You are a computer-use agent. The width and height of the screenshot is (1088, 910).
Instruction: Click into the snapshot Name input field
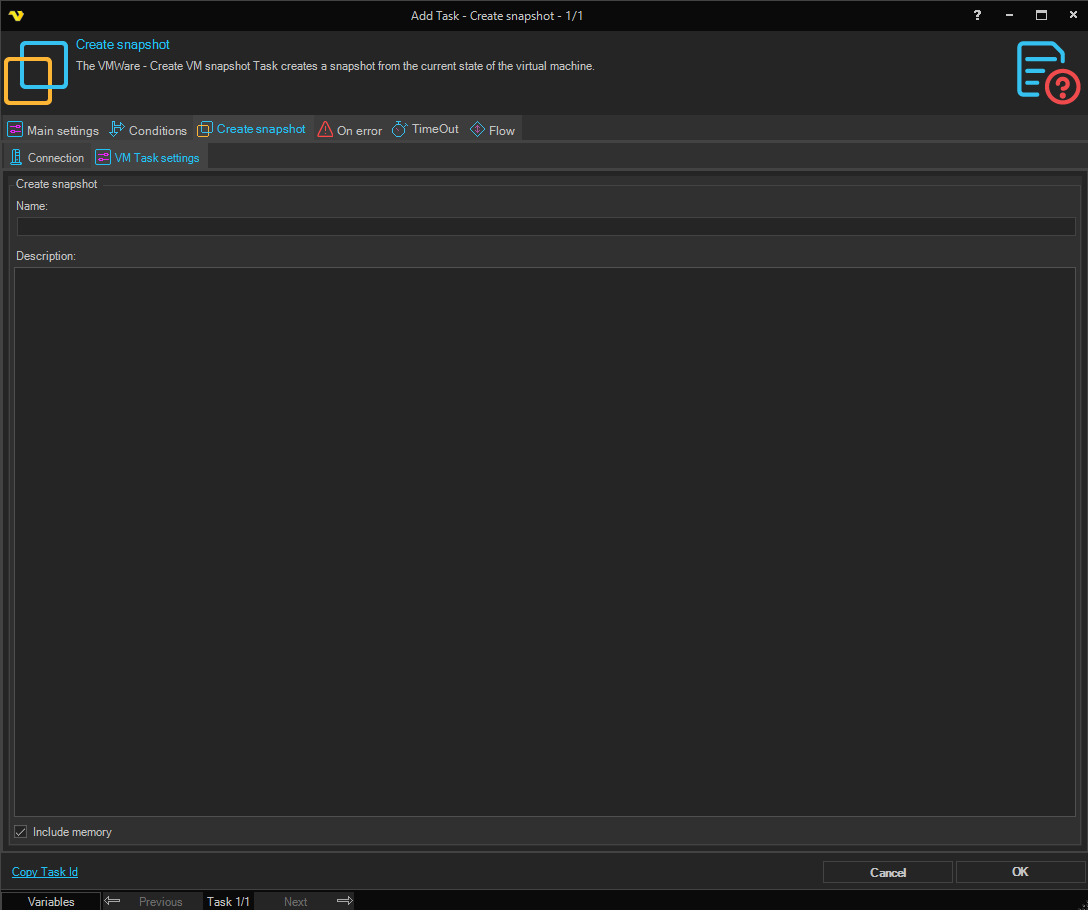coord(546,227)
